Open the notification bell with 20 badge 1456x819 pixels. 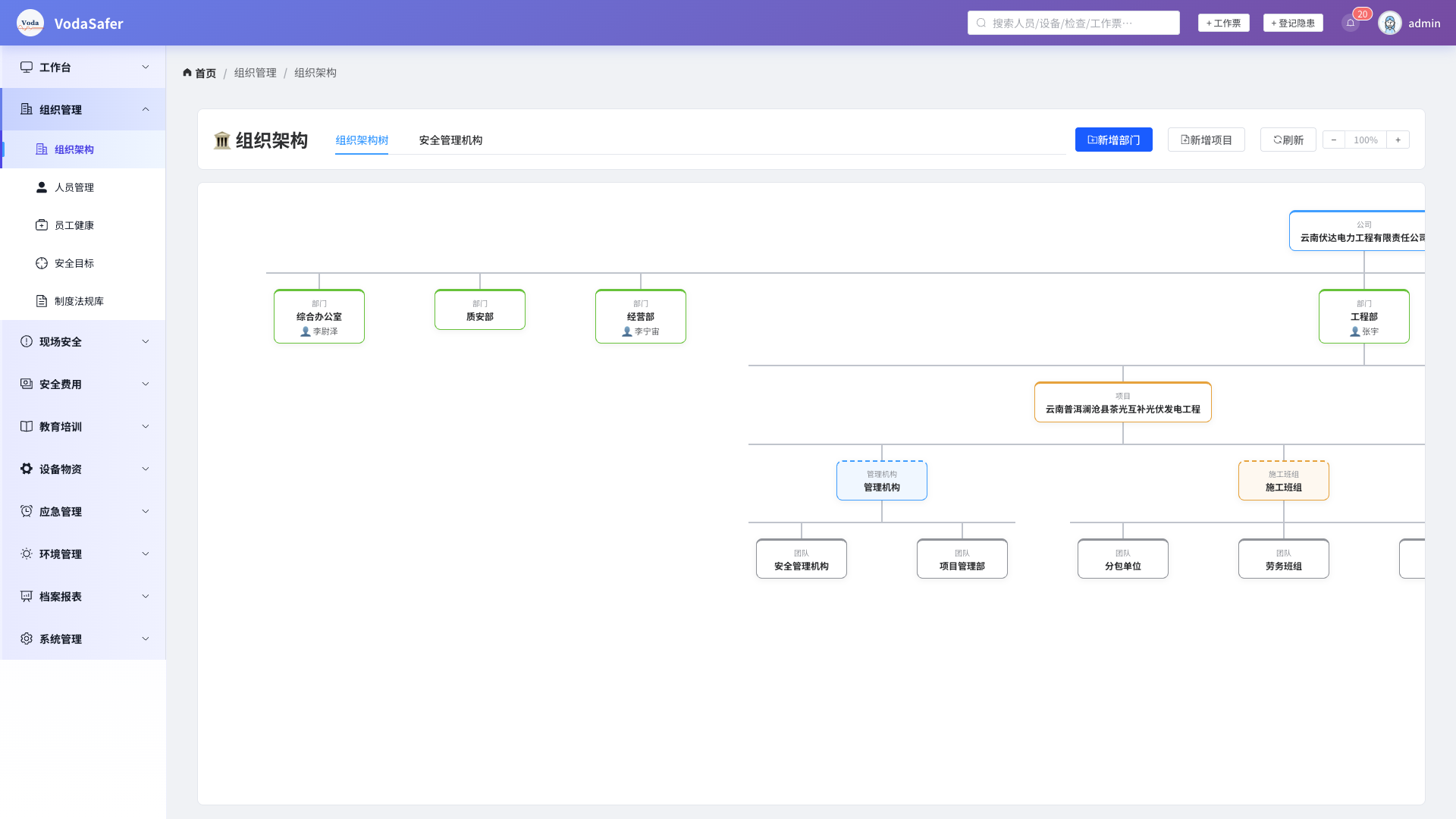pyautogui.click(x=1351, y=23)
